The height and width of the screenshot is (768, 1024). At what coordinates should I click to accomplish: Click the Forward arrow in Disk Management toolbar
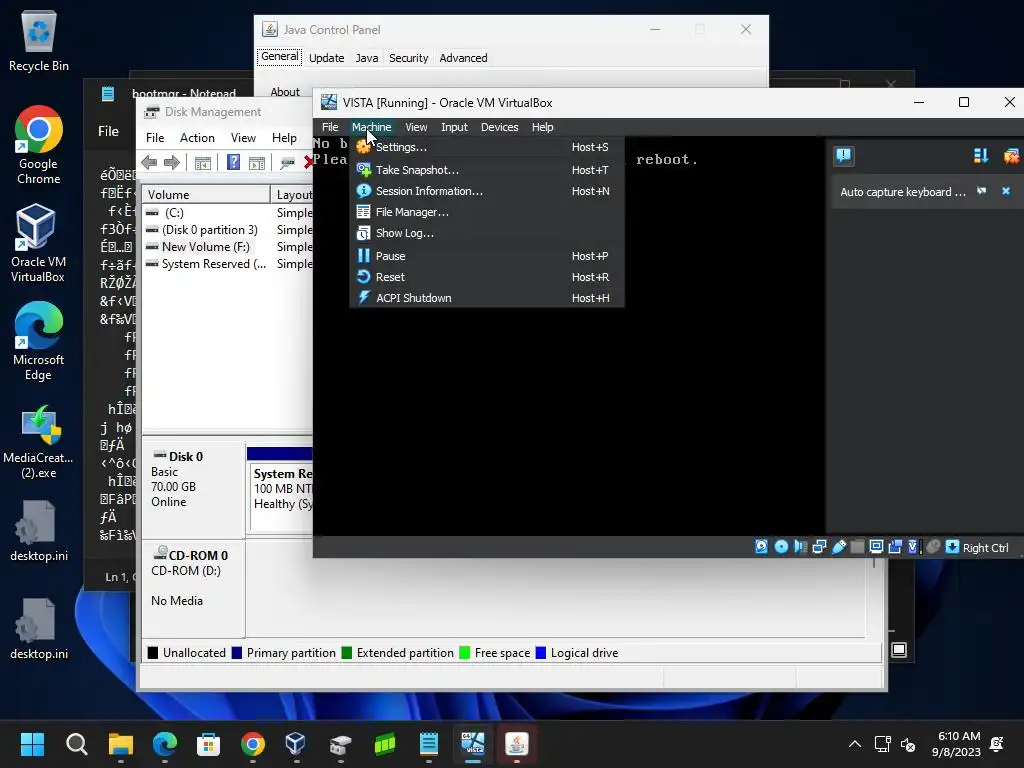[x=172, y=163]
